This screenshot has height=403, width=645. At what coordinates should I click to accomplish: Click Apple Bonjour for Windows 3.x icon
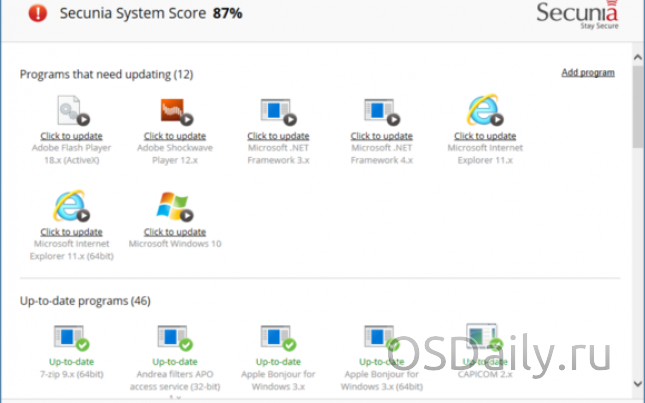[277, 337]
